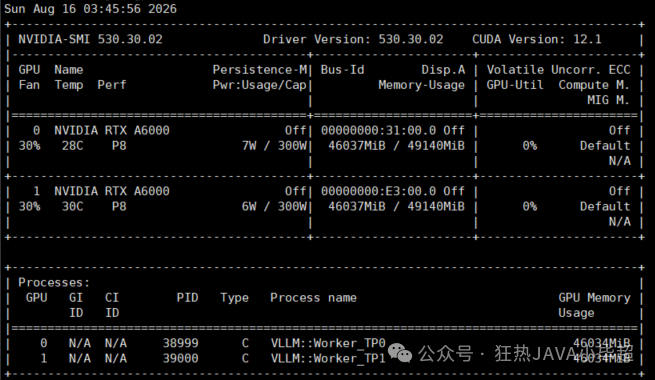Click PID 39000

click(180, 358)
